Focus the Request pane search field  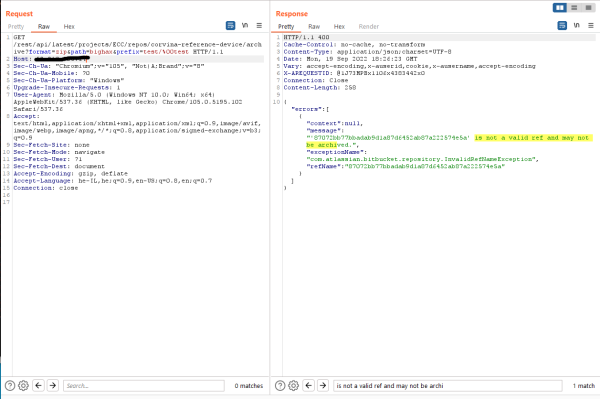pos(144,386)
